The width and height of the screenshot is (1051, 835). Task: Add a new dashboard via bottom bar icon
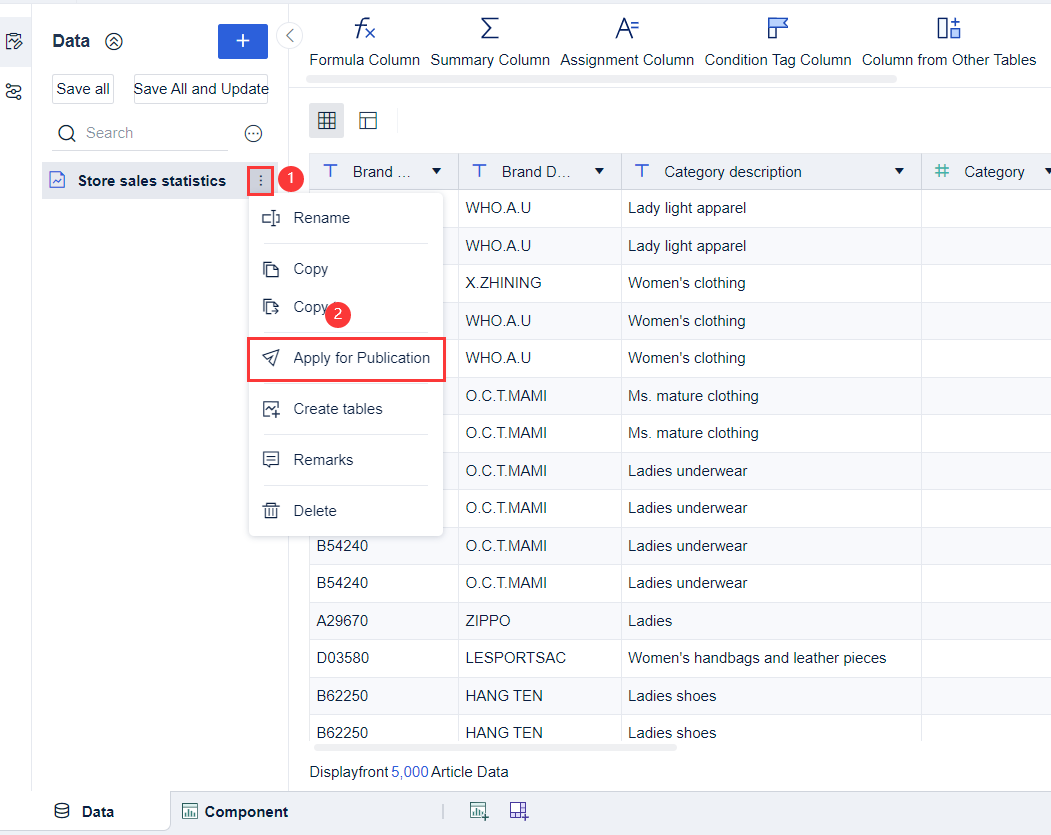tap(518, 811)
